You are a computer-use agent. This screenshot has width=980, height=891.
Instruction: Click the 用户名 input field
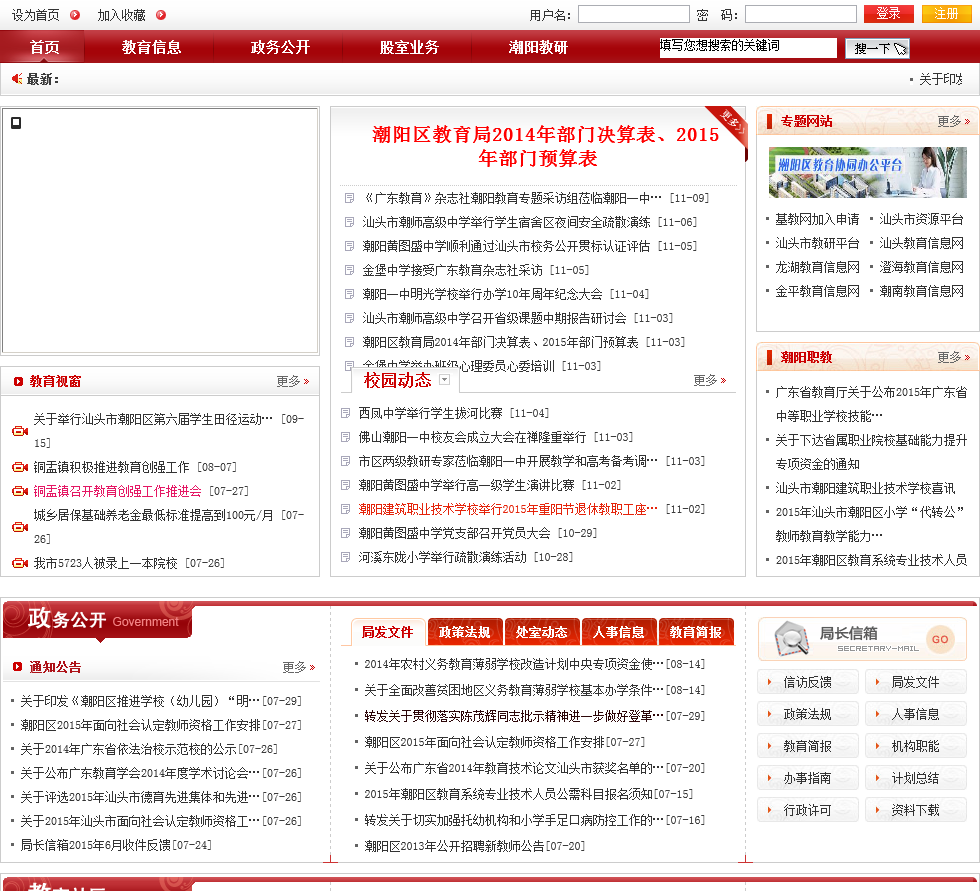pyautogui.click(x=633, y=14)
